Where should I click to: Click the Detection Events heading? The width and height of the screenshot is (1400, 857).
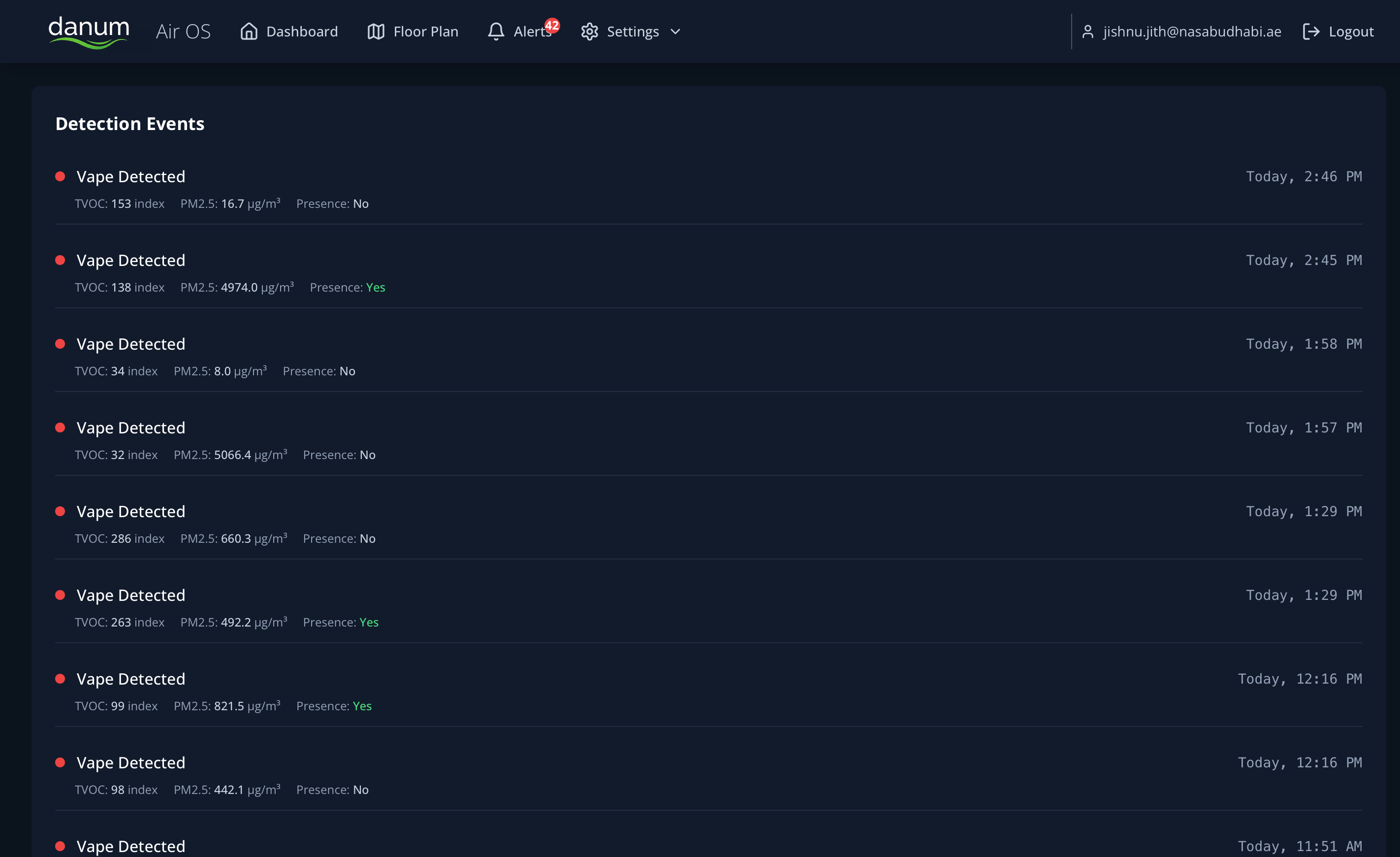(x=129, y=124)
